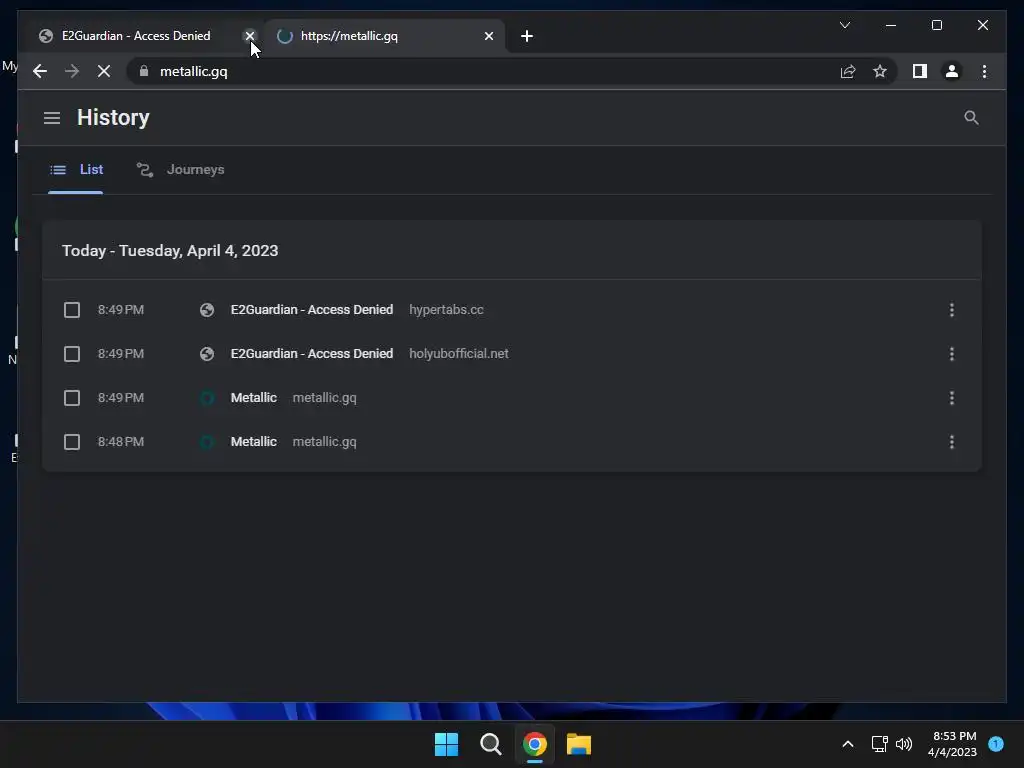Open the Chrome profile avatar

[952, 71]
